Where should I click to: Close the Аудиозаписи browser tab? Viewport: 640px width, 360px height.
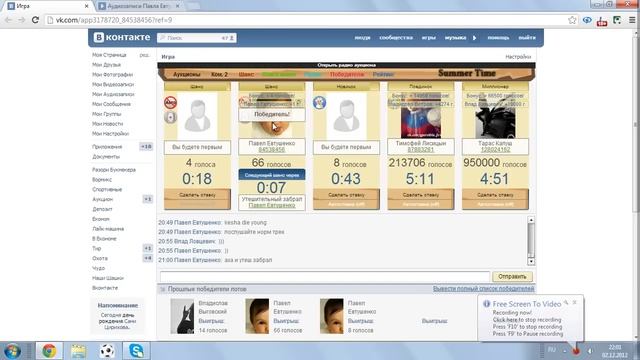point(178,6)
